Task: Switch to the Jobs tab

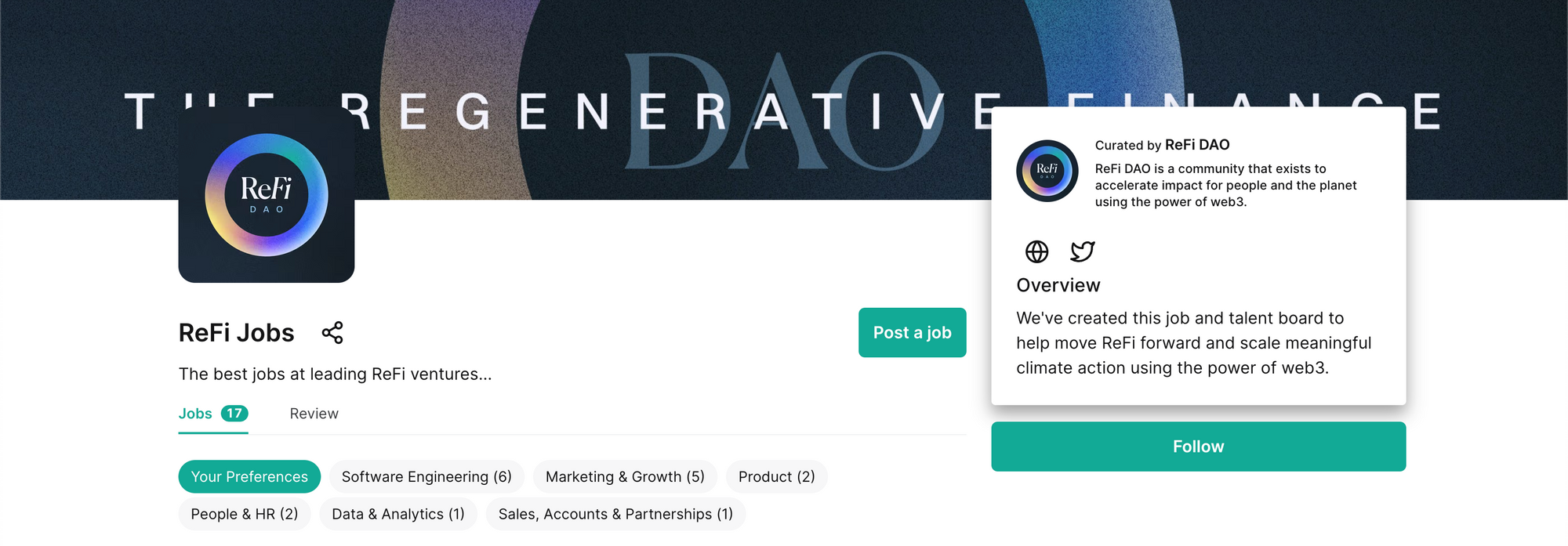Action: click(195, 414)
